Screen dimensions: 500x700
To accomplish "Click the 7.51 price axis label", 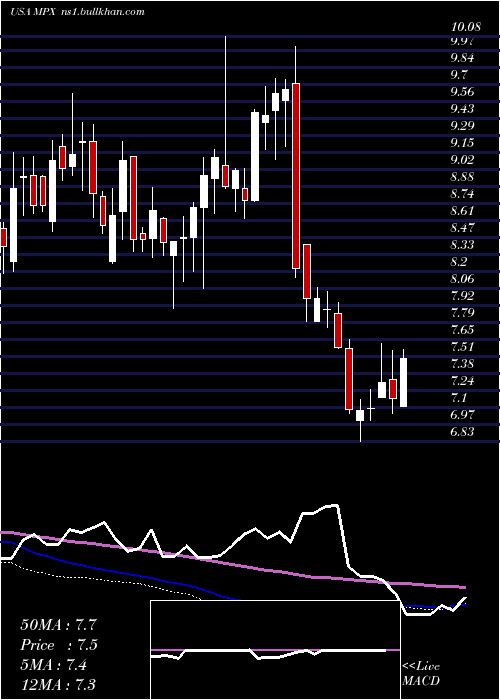I will pos(464,347).
